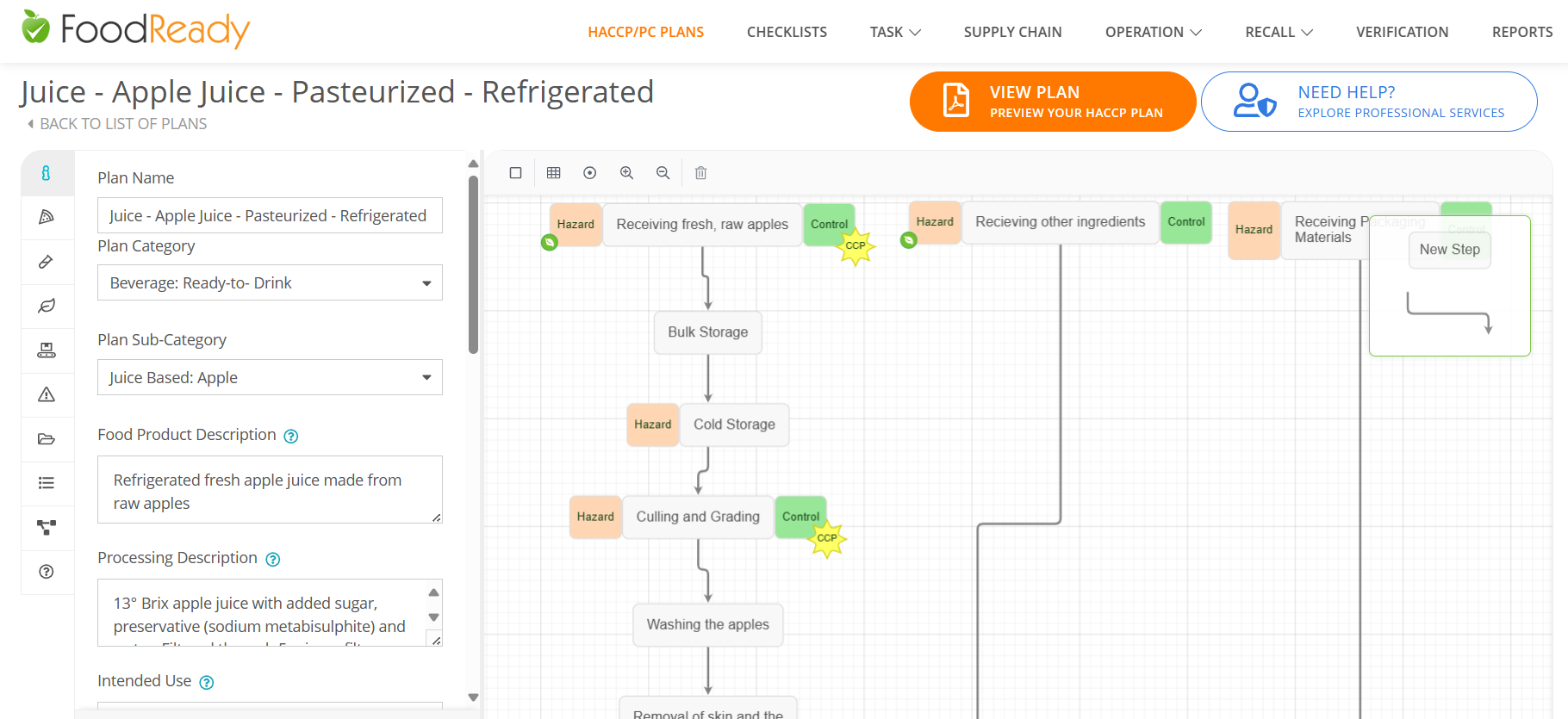
Task: Click Hazard tag on Receiving Packaging Materials
Action: pyautogui.click(x=1254, y=230)
